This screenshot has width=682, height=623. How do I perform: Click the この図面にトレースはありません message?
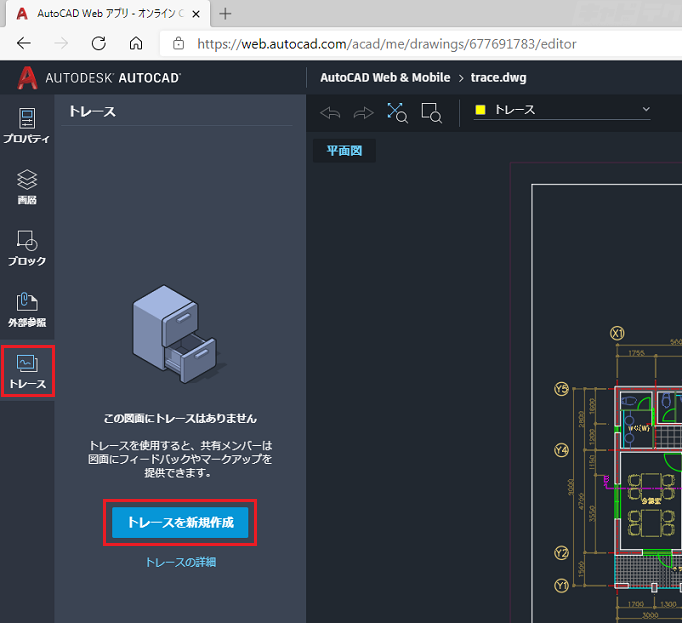180,419
